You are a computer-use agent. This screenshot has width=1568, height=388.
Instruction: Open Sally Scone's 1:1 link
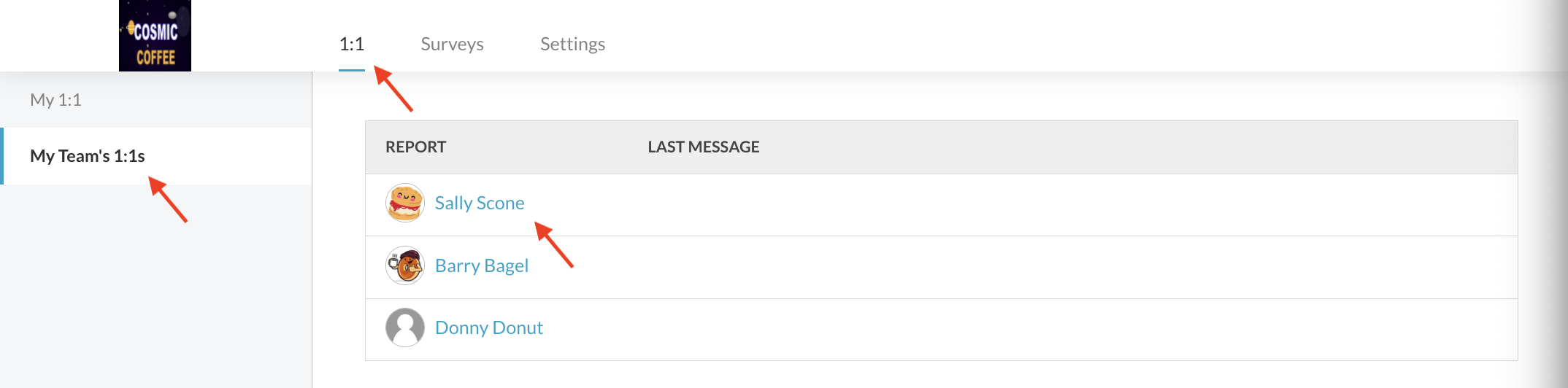pyautogui.click(x=480, y=203)
